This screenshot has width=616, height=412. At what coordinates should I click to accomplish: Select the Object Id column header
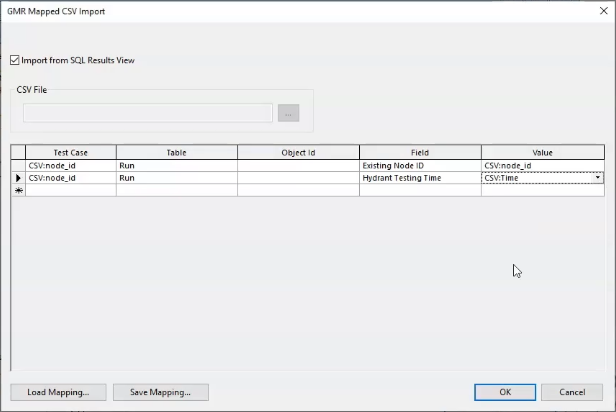pos(298,152)
